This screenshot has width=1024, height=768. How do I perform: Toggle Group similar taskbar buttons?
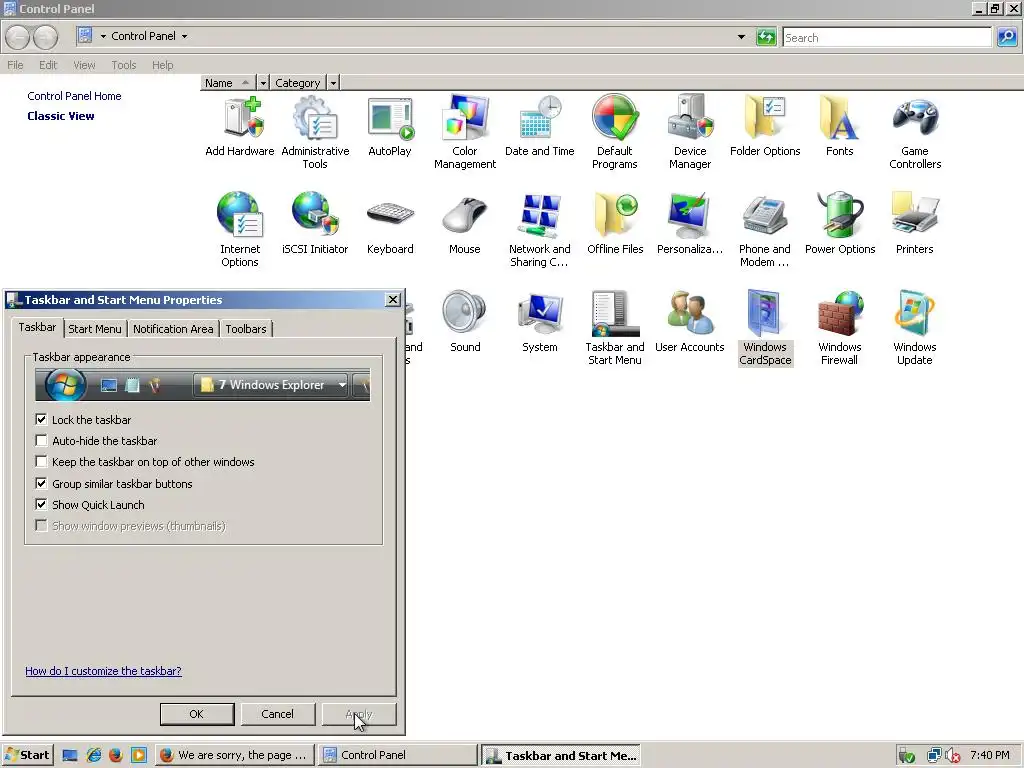point(41,483)
